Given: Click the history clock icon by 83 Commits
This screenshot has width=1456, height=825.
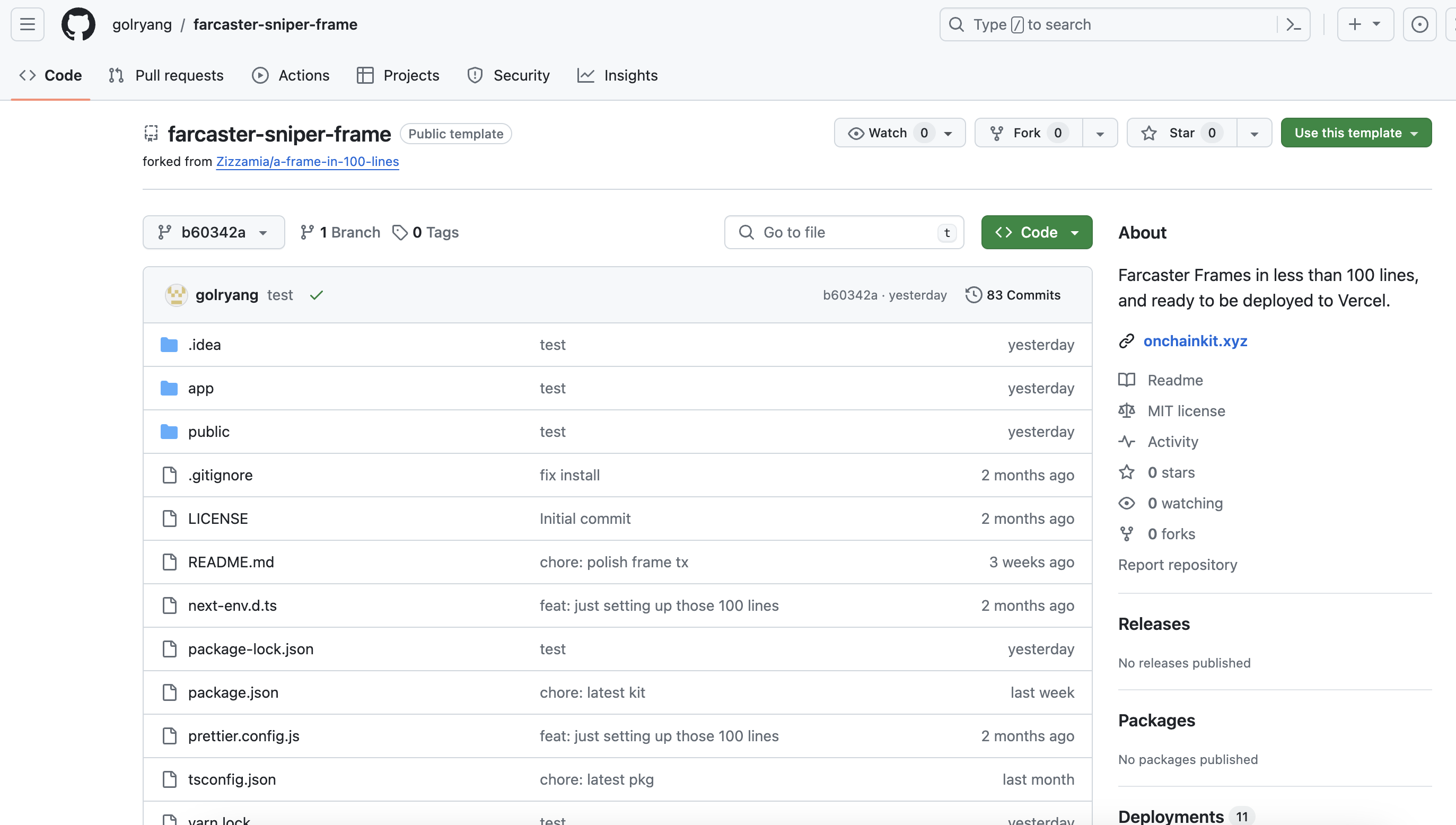Looking at the screenshot, I should 973,295.
